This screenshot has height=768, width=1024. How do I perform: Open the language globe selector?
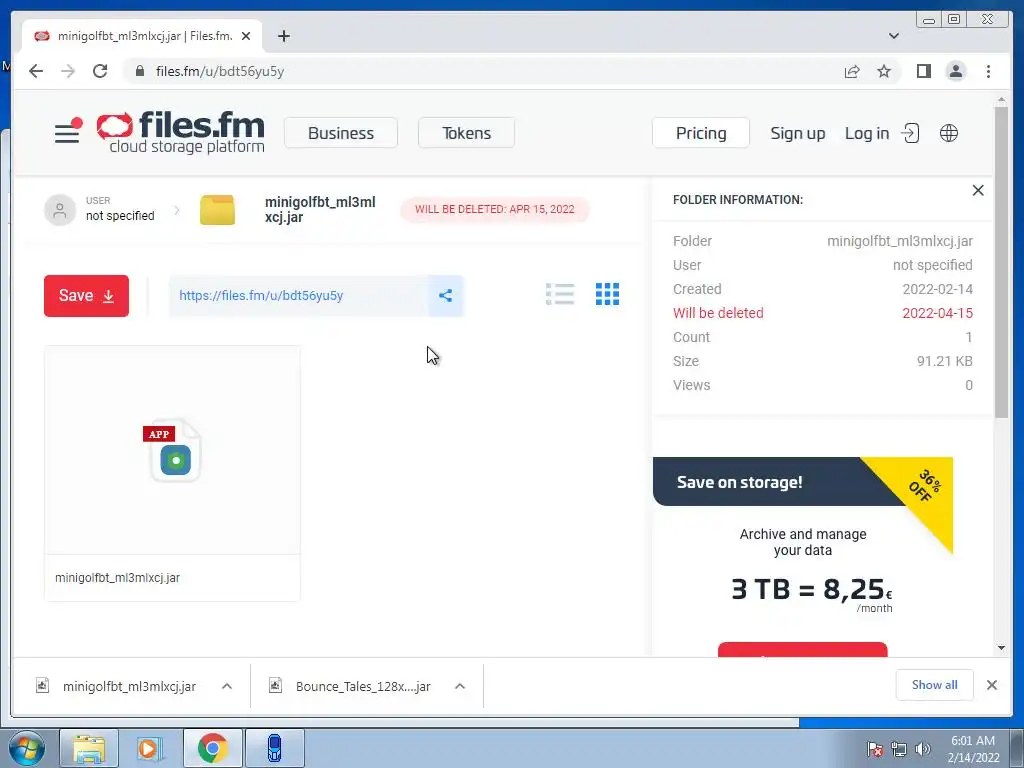[x=949, y=133]
